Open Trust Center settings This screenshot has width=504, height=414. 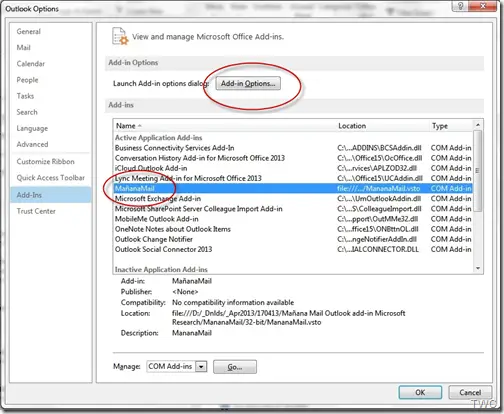tap(36, 211)
